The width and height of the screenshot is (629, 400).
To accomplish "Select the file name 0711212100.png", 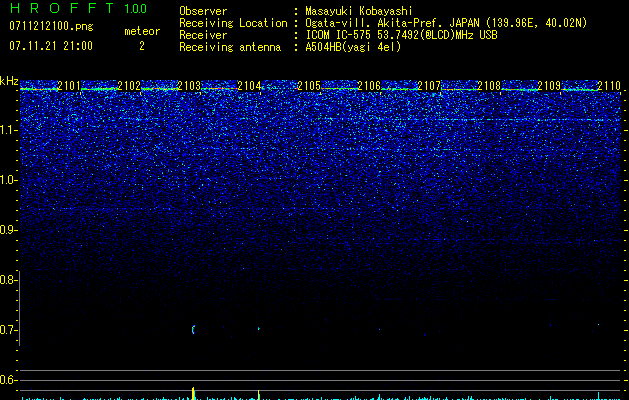I will [x=51, y=26].
